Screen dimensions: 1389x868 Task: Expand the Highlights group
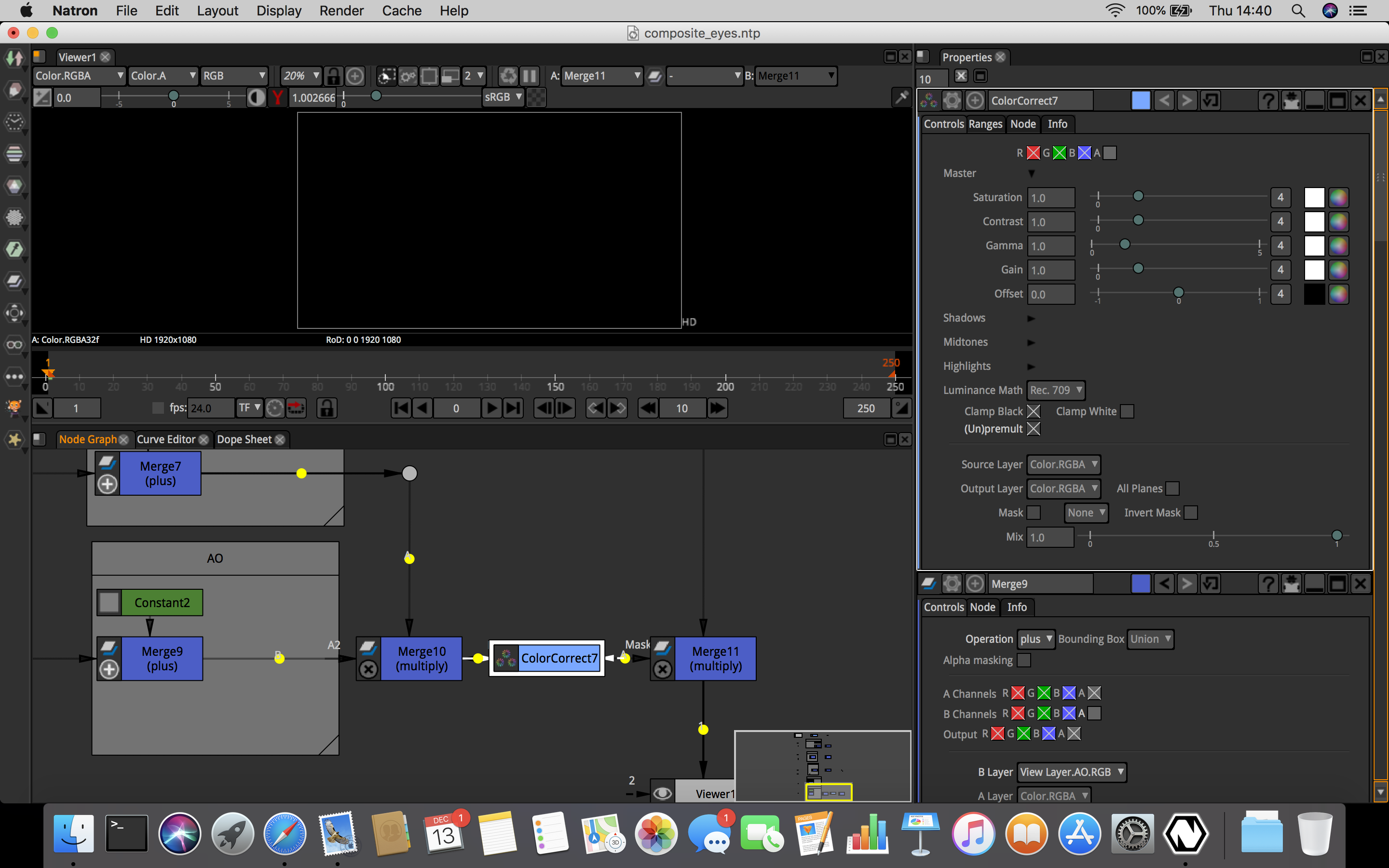(x=1031, y=366)
